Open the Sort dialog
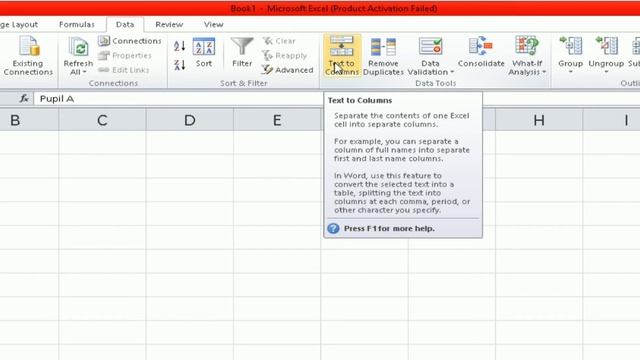640x360 pixels. click(x=204, y=53)
